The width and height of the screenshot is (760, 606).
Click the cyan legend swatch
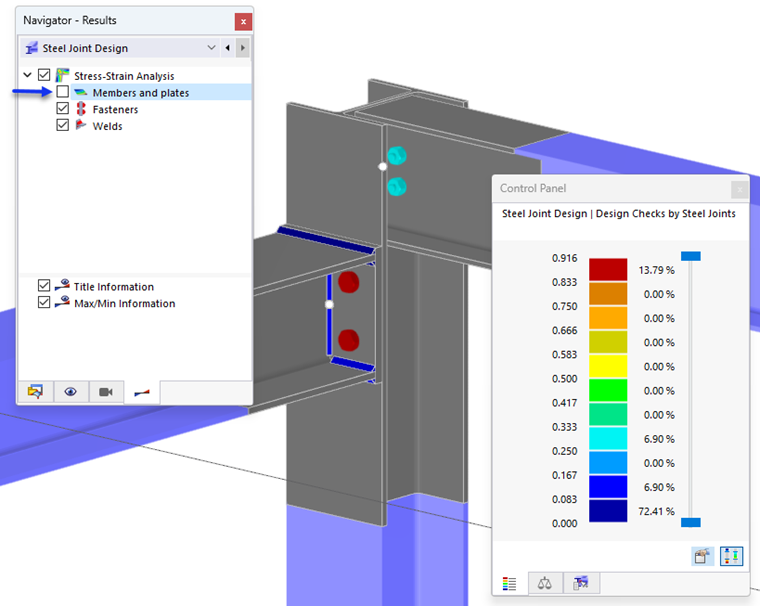608,438
